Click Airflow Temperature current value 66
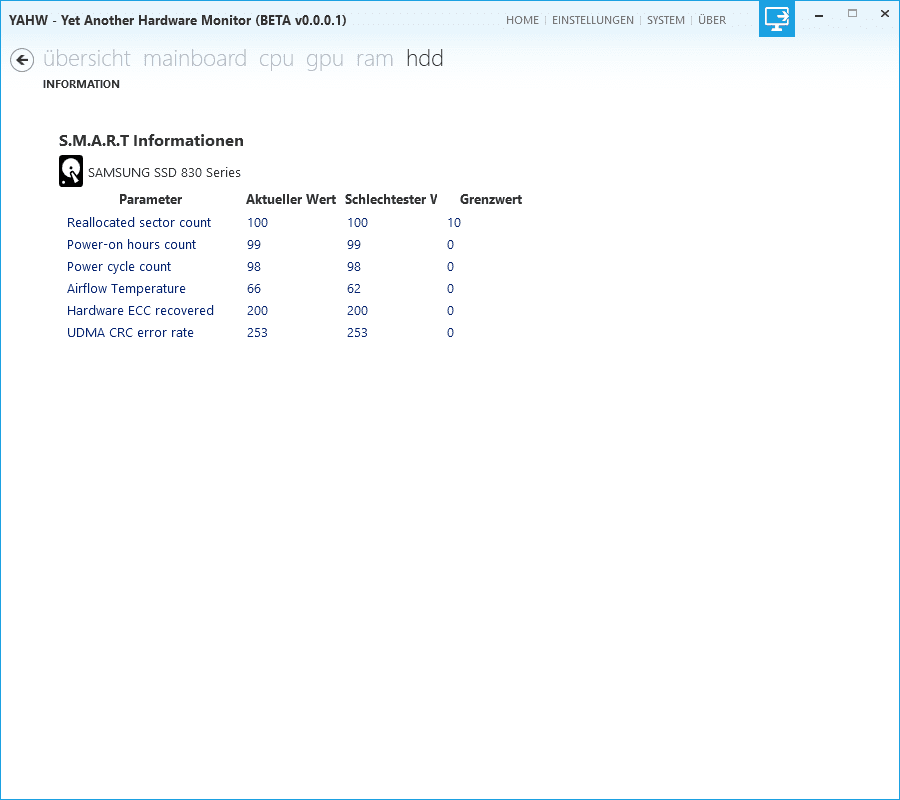The width and height of the screenshot is (900, 800). [254, 289]
